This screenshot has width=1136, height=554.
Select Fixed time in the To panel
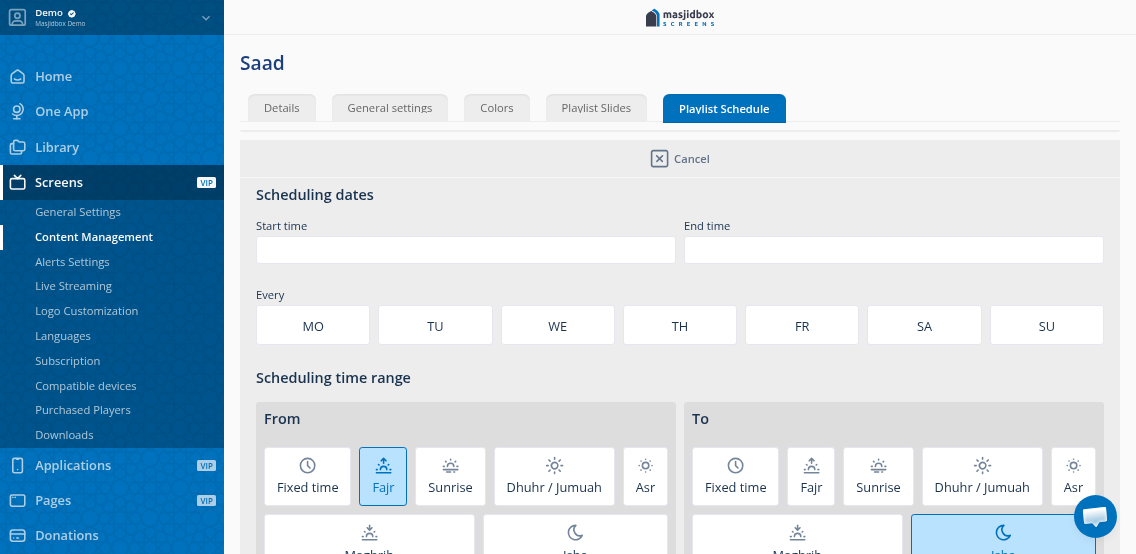pos(735,477)
